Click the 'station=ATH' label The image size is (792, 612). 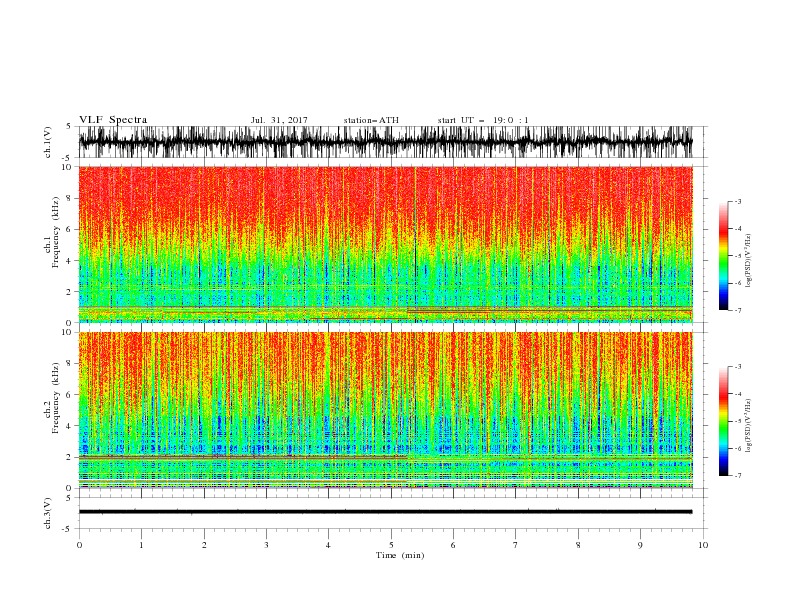371,120
